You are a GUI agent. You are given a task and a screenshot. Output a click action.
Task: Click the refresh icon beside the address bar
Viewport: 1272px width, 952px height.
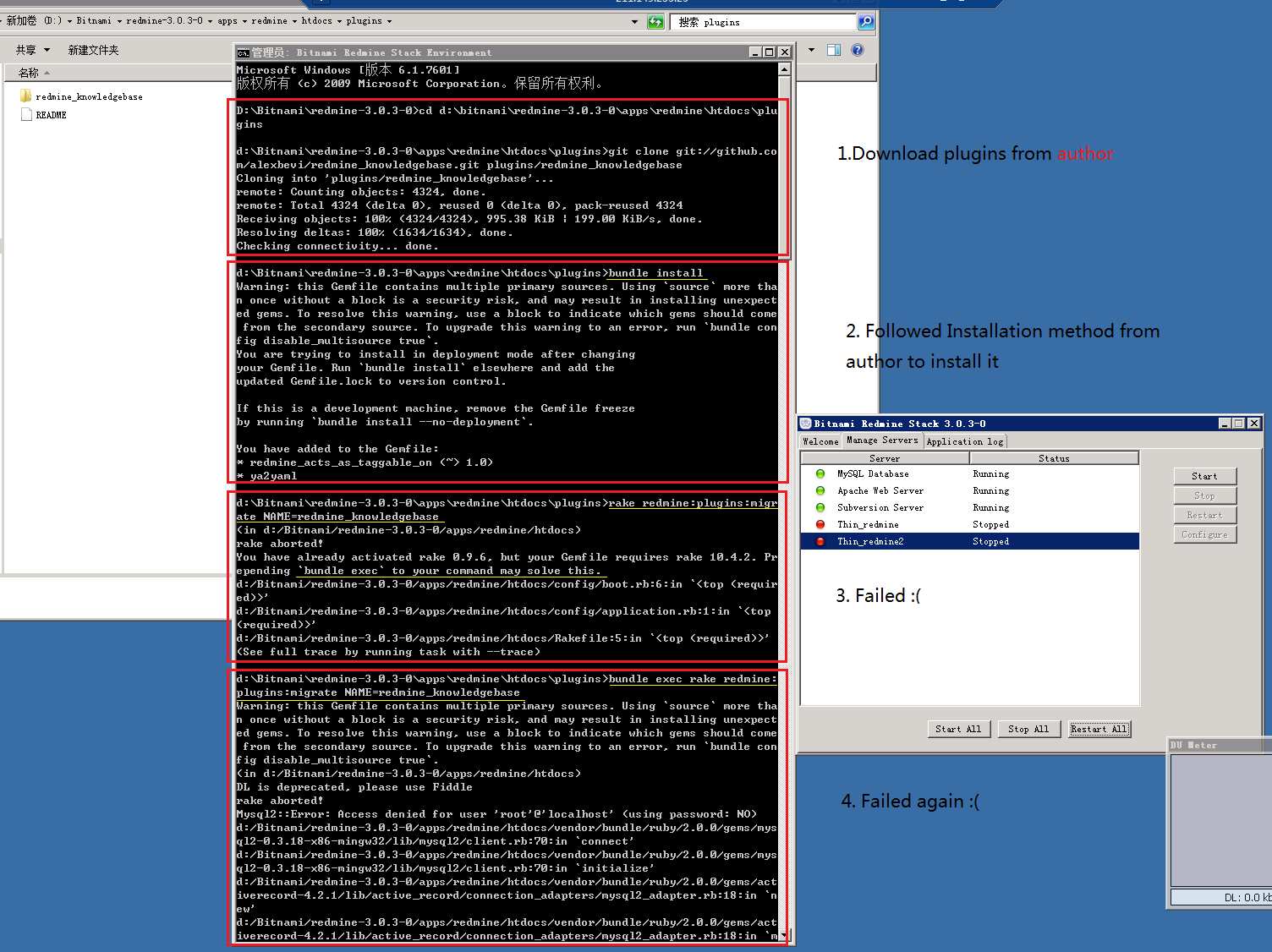655,22
